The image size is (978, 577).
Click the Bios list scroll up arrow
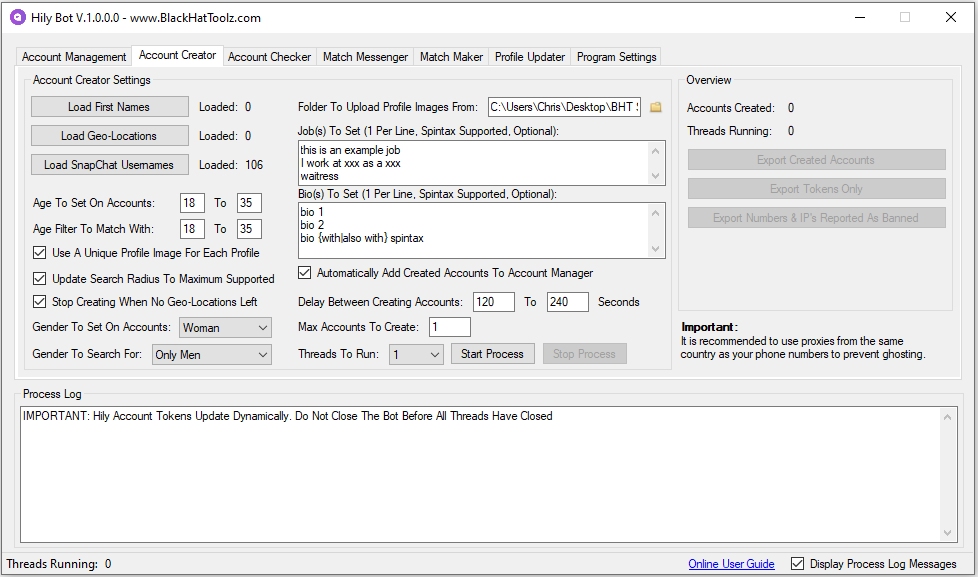point(656,213)
